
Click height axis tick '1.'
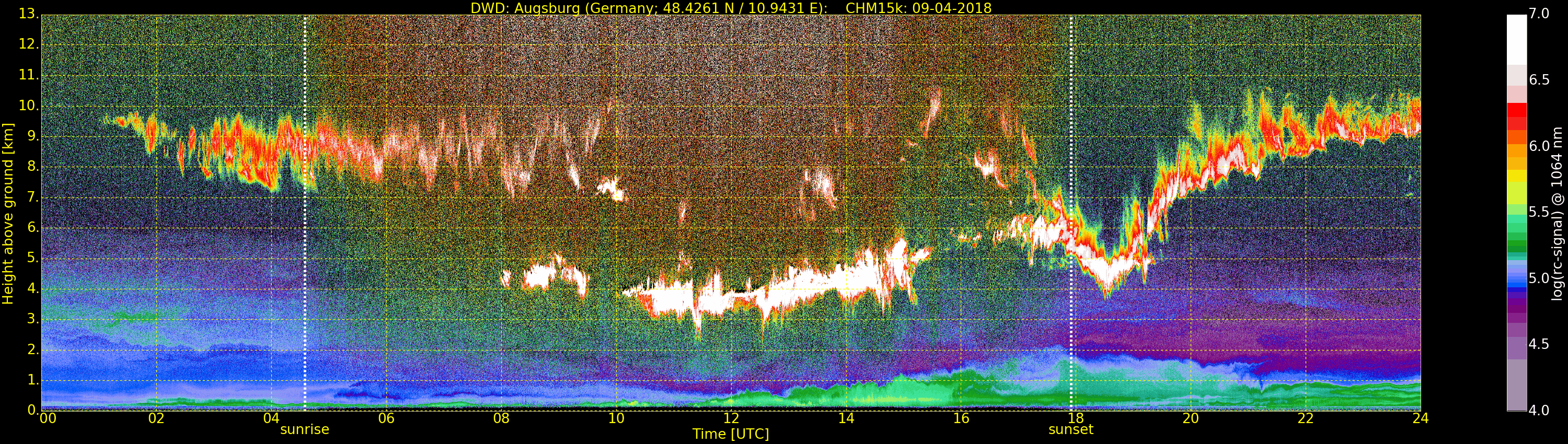coord(33,380)
